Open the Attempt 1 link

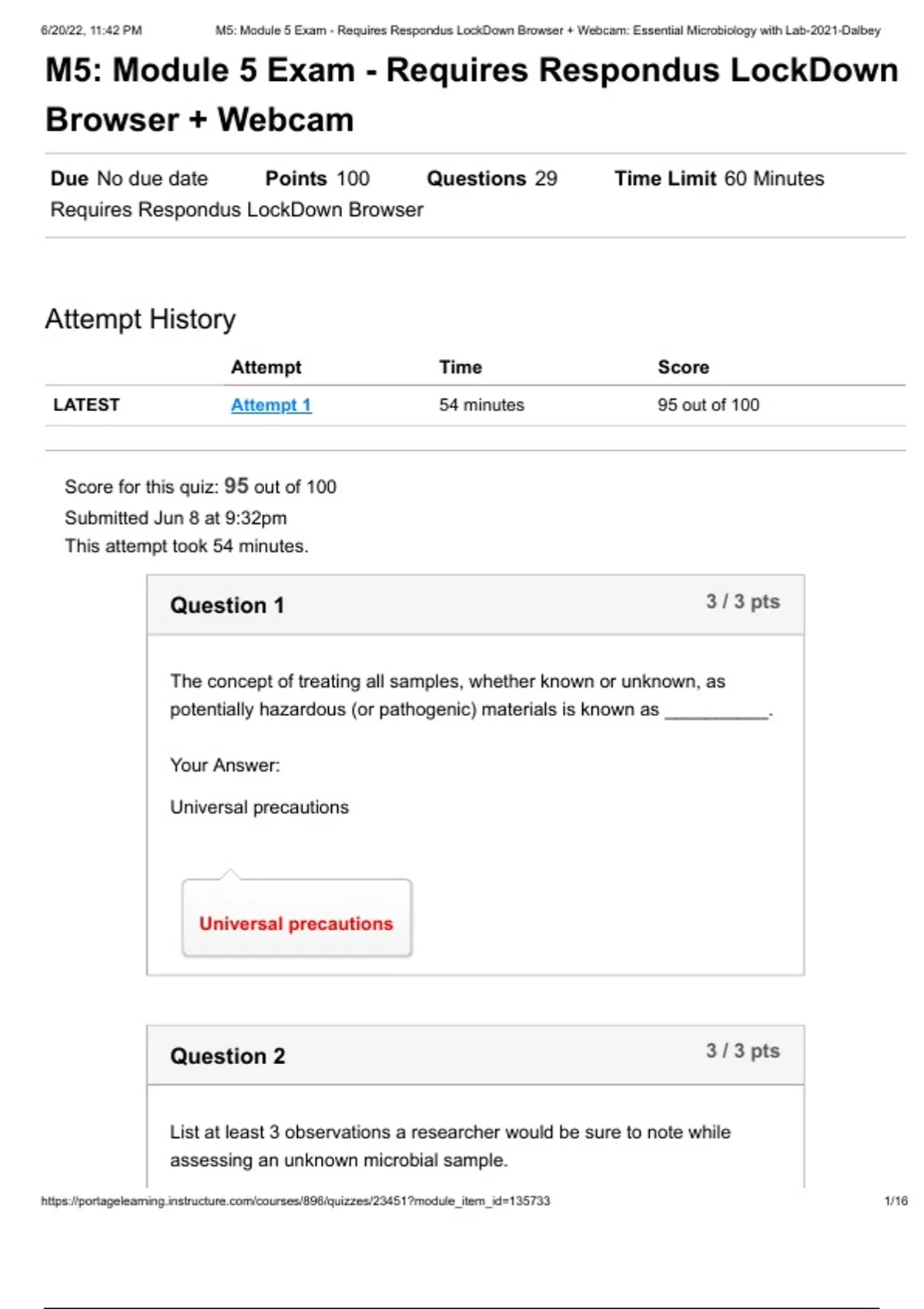tap(271, 405)
